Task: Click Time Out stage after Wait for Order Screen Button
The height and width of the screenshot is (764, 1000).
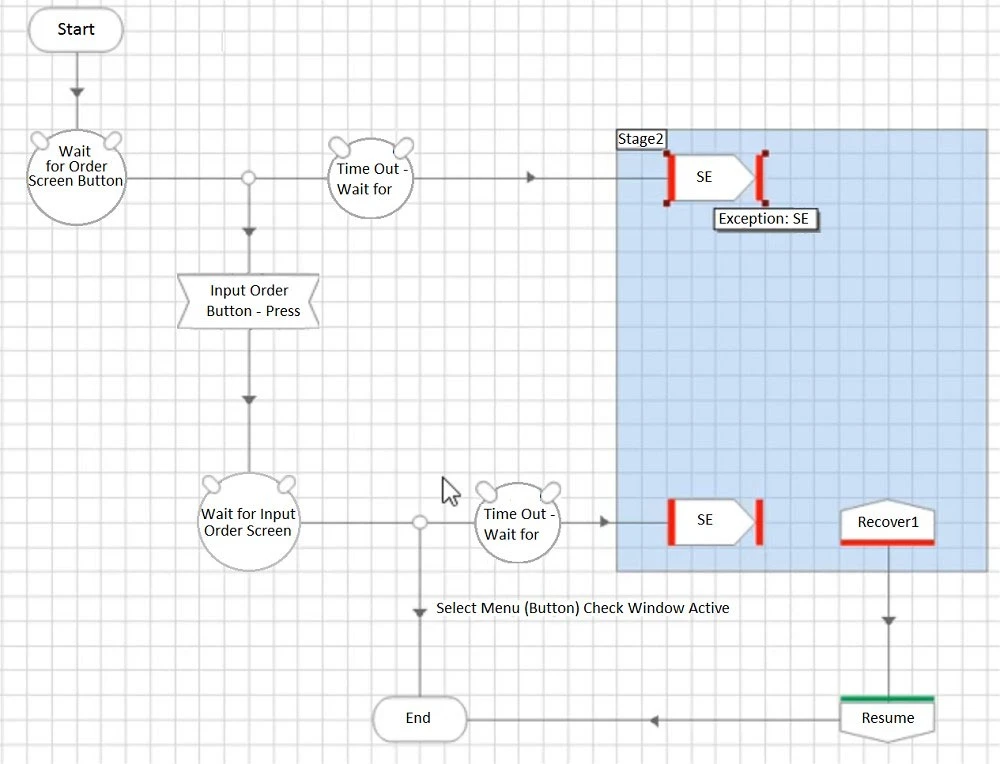Action: 371,178
